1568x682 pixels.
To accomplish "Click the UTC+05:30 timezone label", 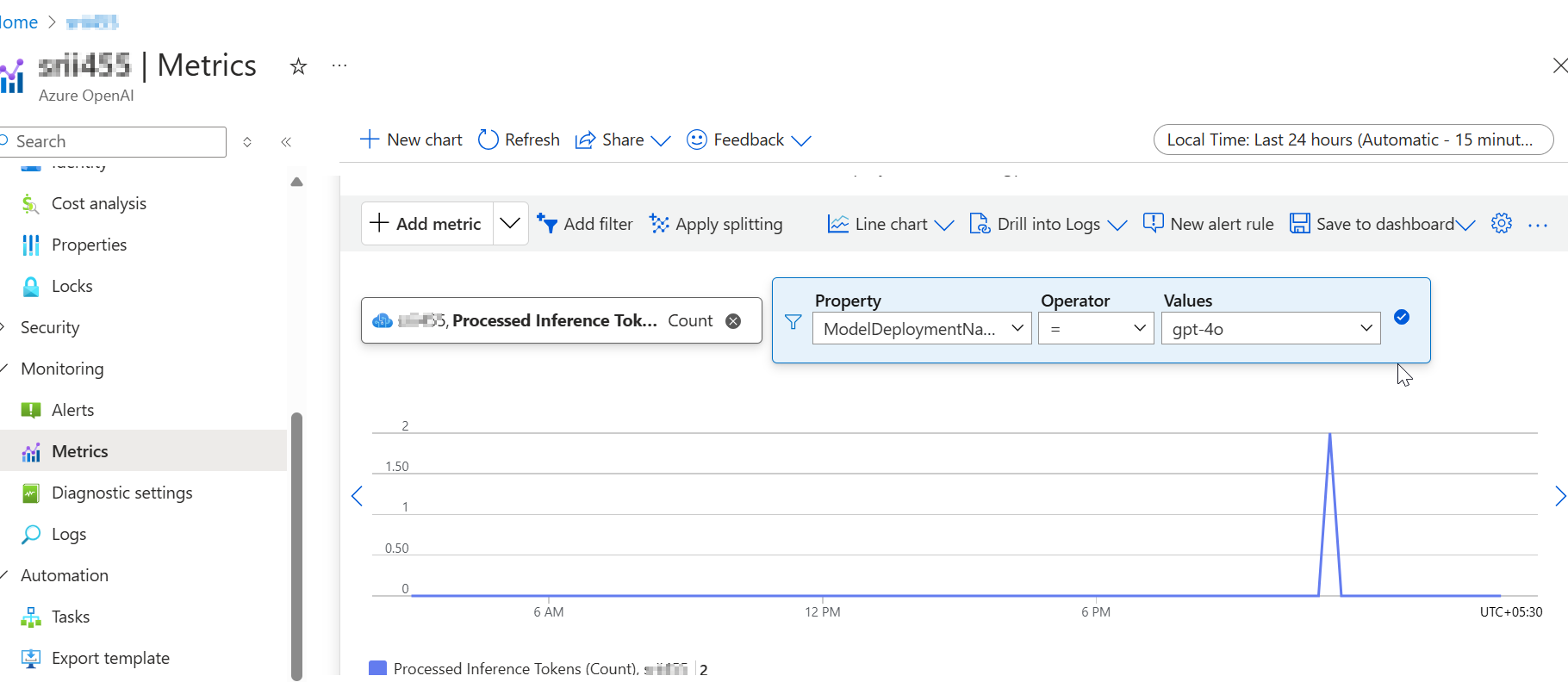I will coord(1511,612).
